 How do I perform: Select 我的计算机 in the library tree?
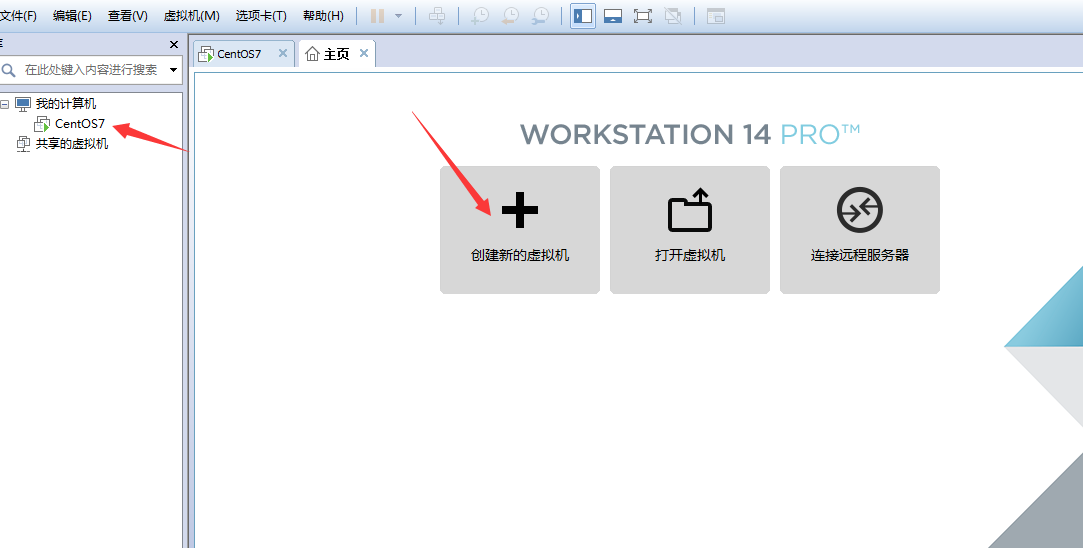tap(66, 104)
